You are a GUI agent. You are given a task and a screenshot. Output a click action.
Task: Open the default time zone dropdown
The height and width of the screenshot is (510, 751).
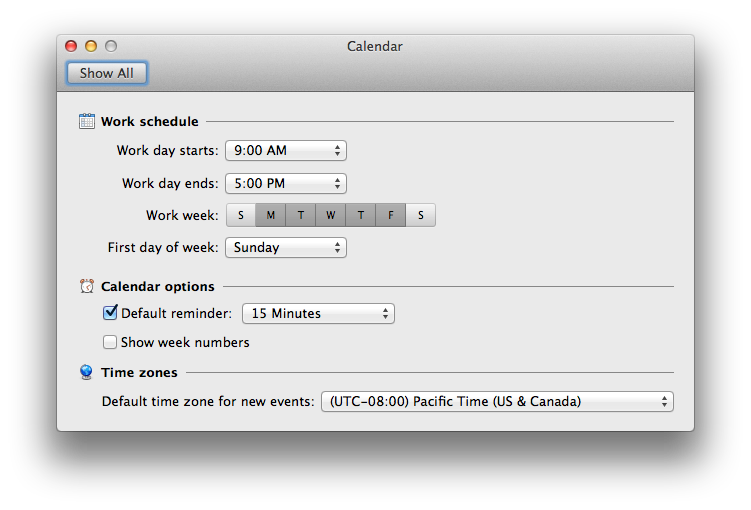(497, 401)
